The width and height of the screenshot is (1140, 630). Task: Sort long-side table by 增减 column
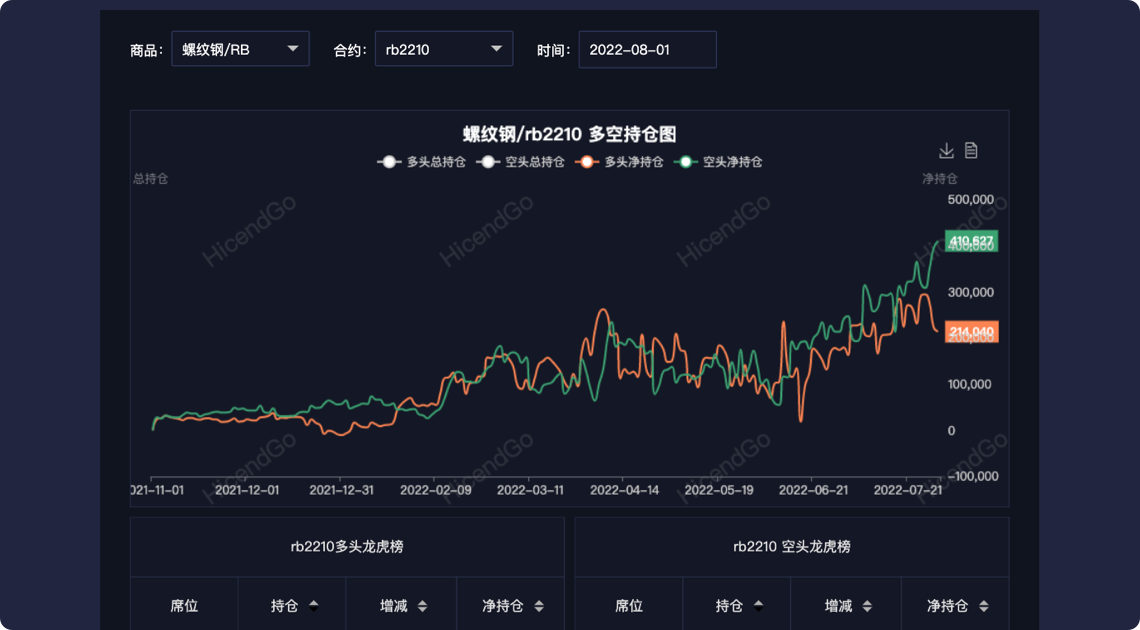coord(422,605)
